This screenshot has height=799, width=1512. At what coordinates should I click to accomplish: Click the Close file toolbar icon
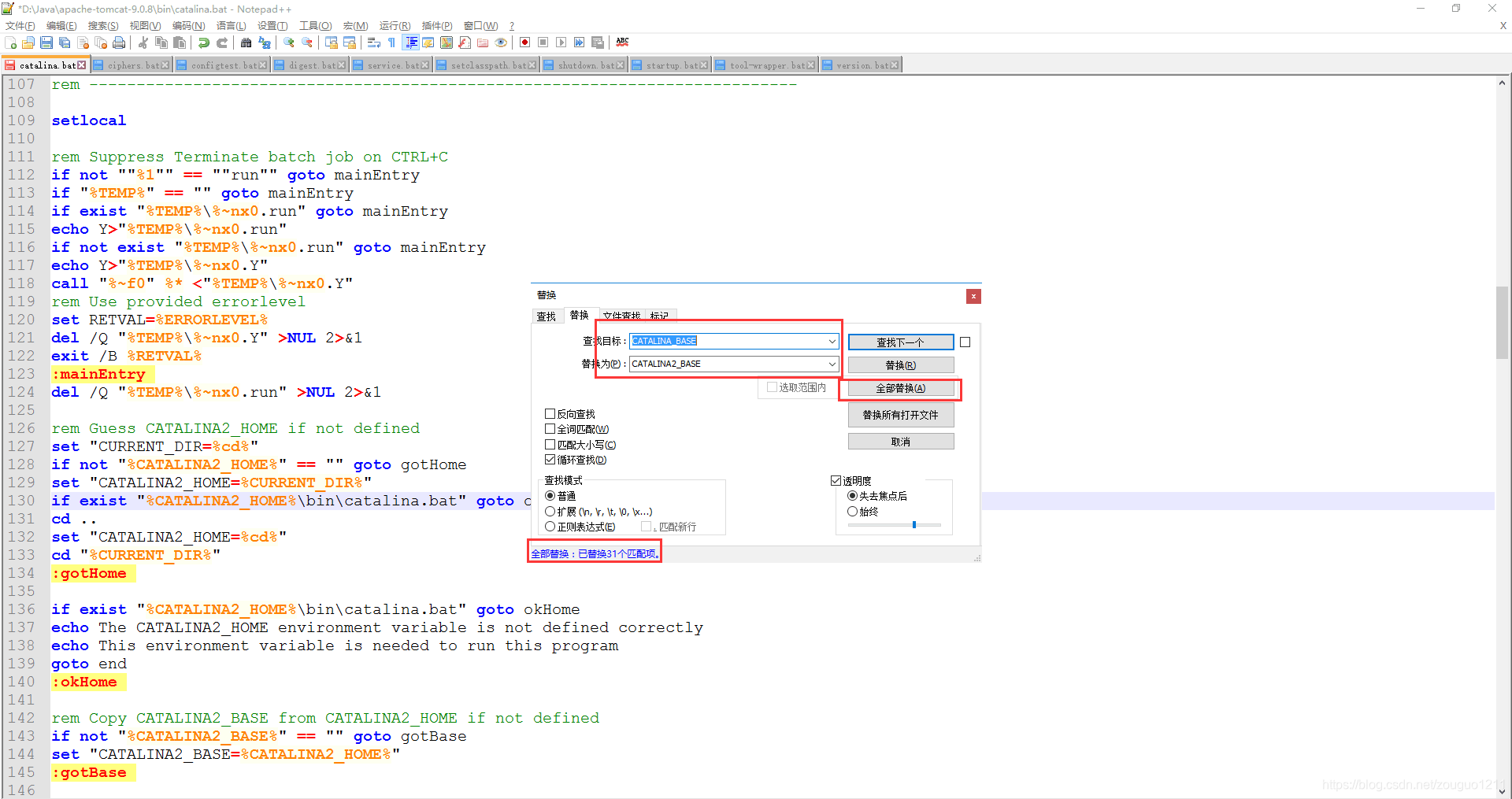[83, 43]
